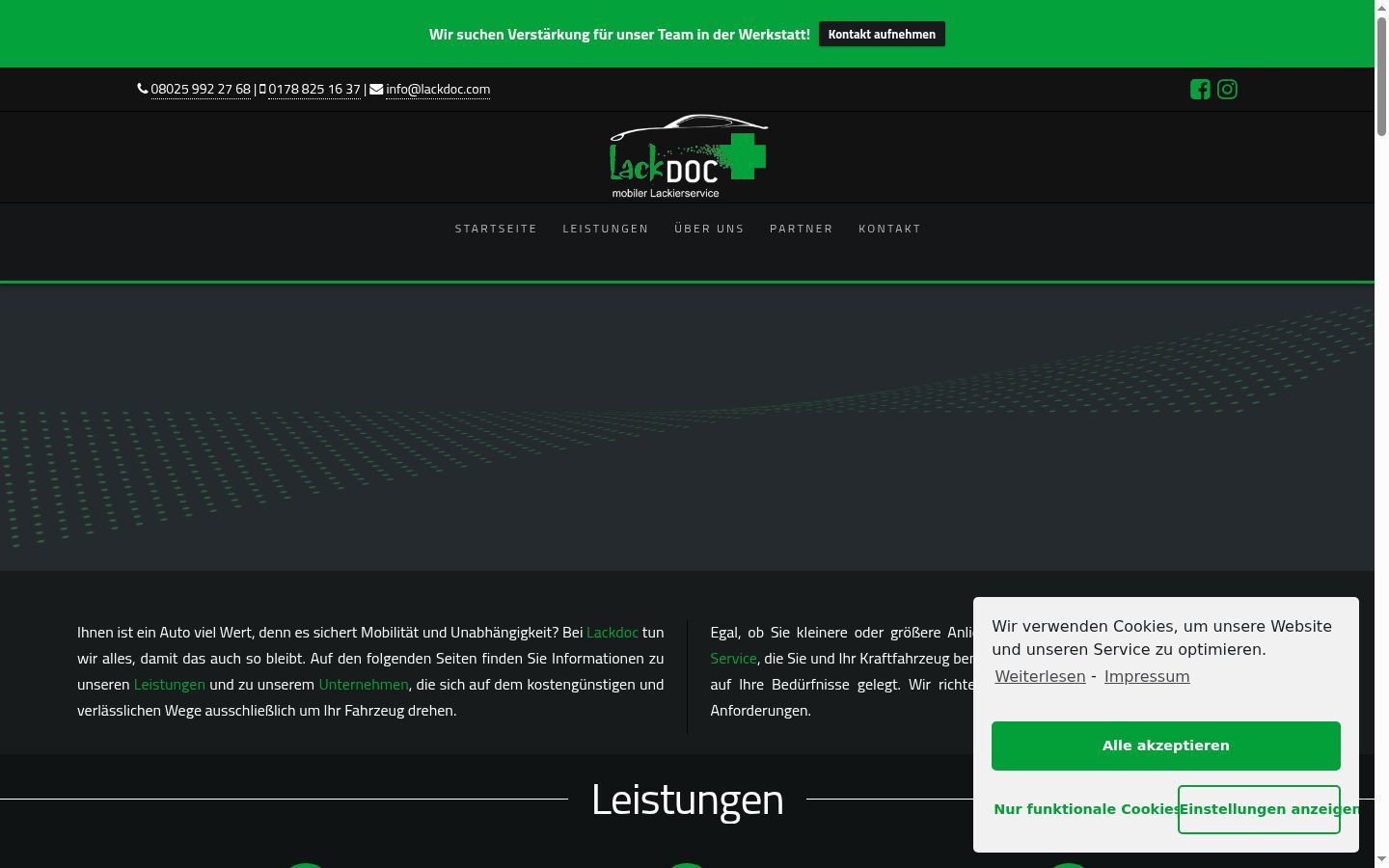Follow the green Lackdoc link in paragraph
The image size is (1389, 868).
click(613, 633)
